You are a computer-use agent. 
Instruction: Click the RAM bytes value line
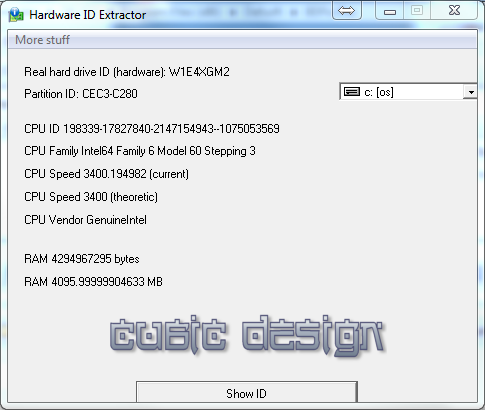click(82, 259)
